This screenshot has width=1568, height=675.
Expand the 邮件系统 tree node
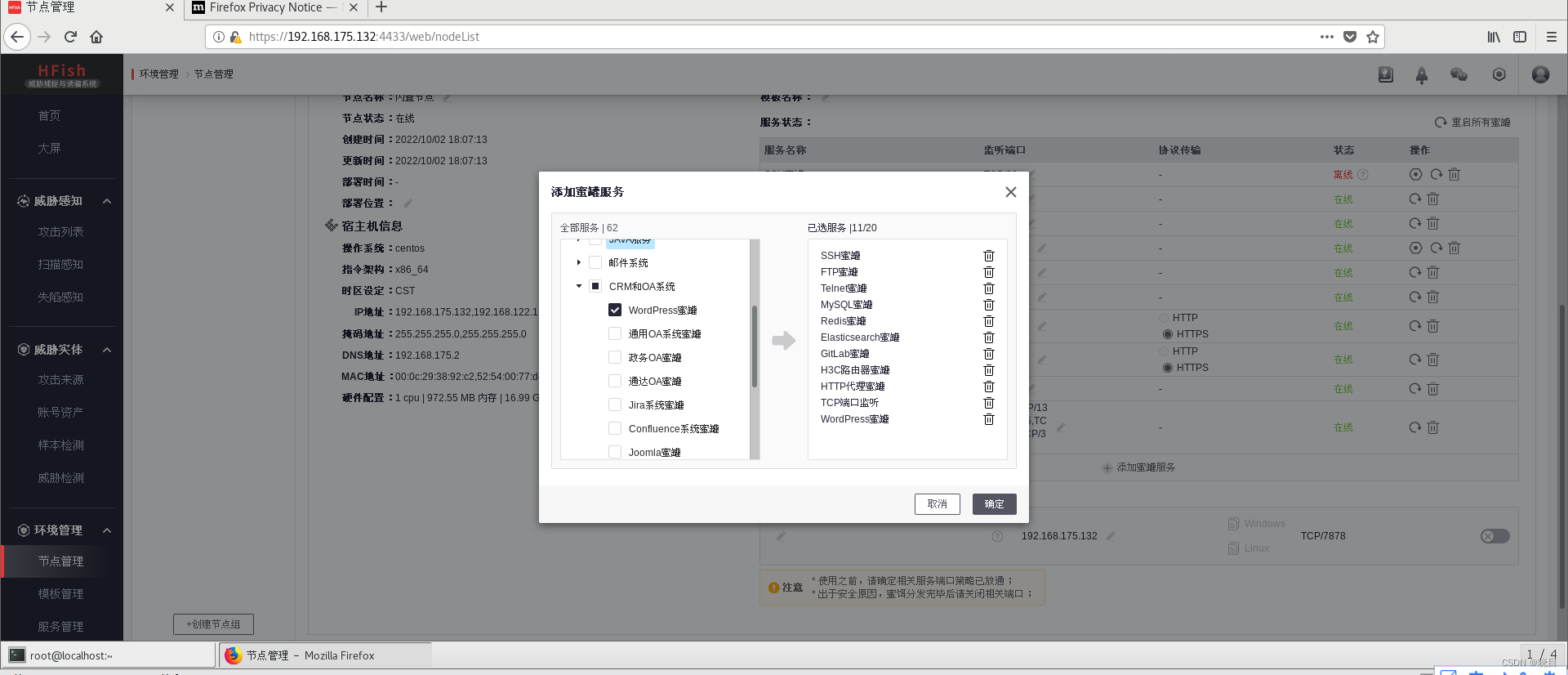[x=579, y=262]
